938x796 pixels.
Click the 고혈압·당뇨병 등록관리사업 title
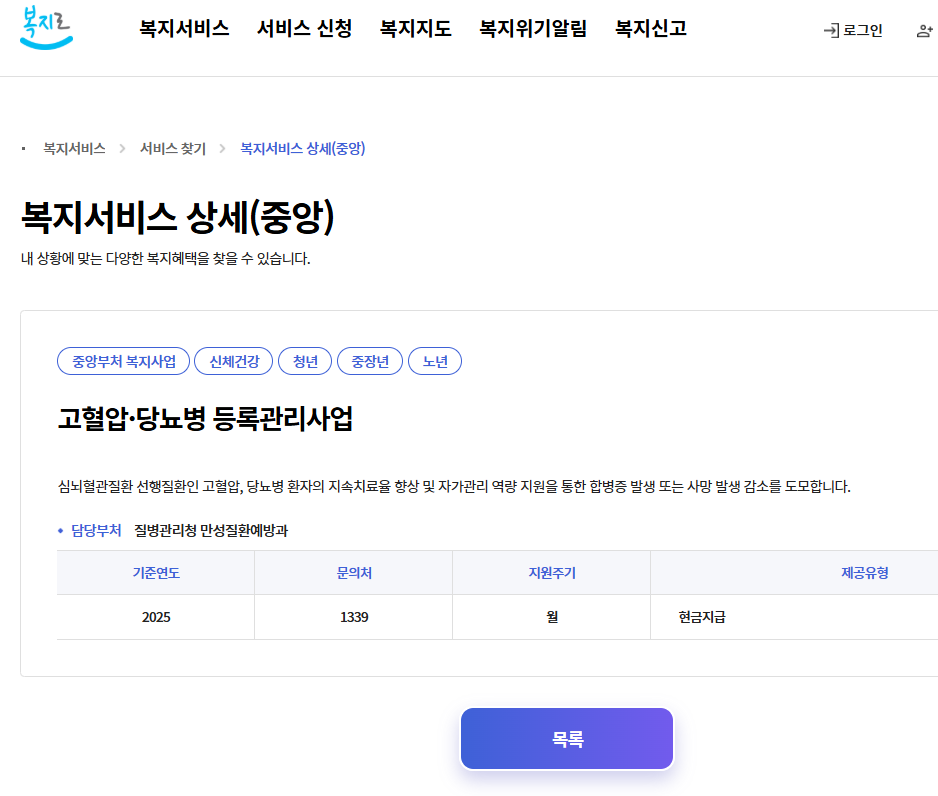pos(205,418)
